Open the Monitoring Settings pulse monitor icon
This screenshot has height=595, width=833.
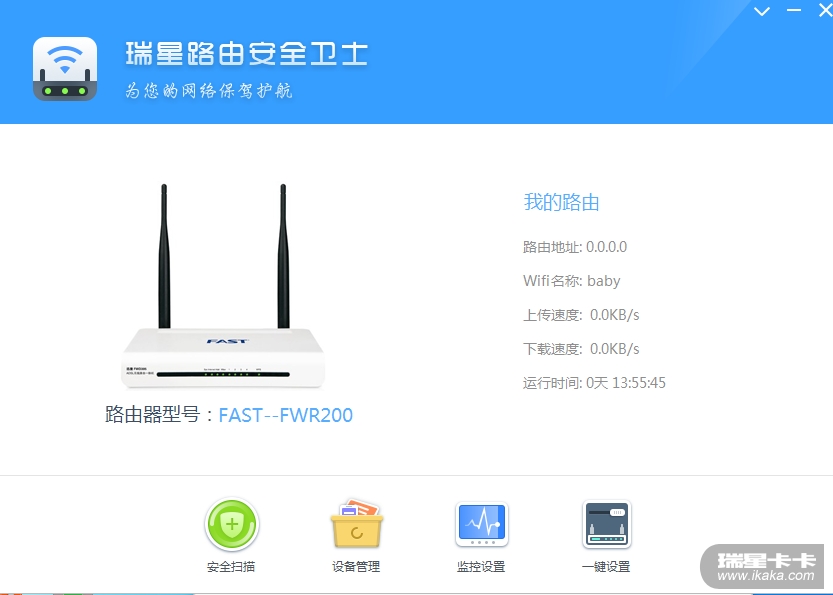[482, 524]
